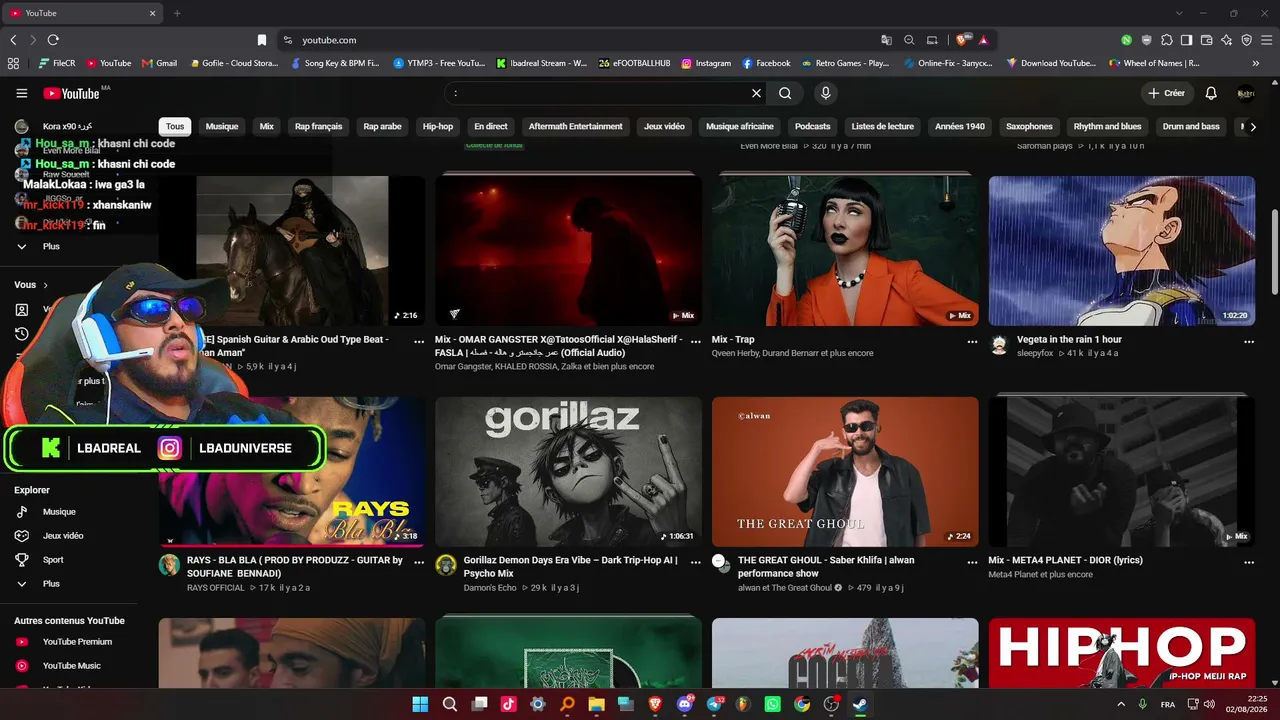Viewport: 1280px width, 720px height.
Task: Open Damon's Echo channel avatar
Action: click(446, 565)
